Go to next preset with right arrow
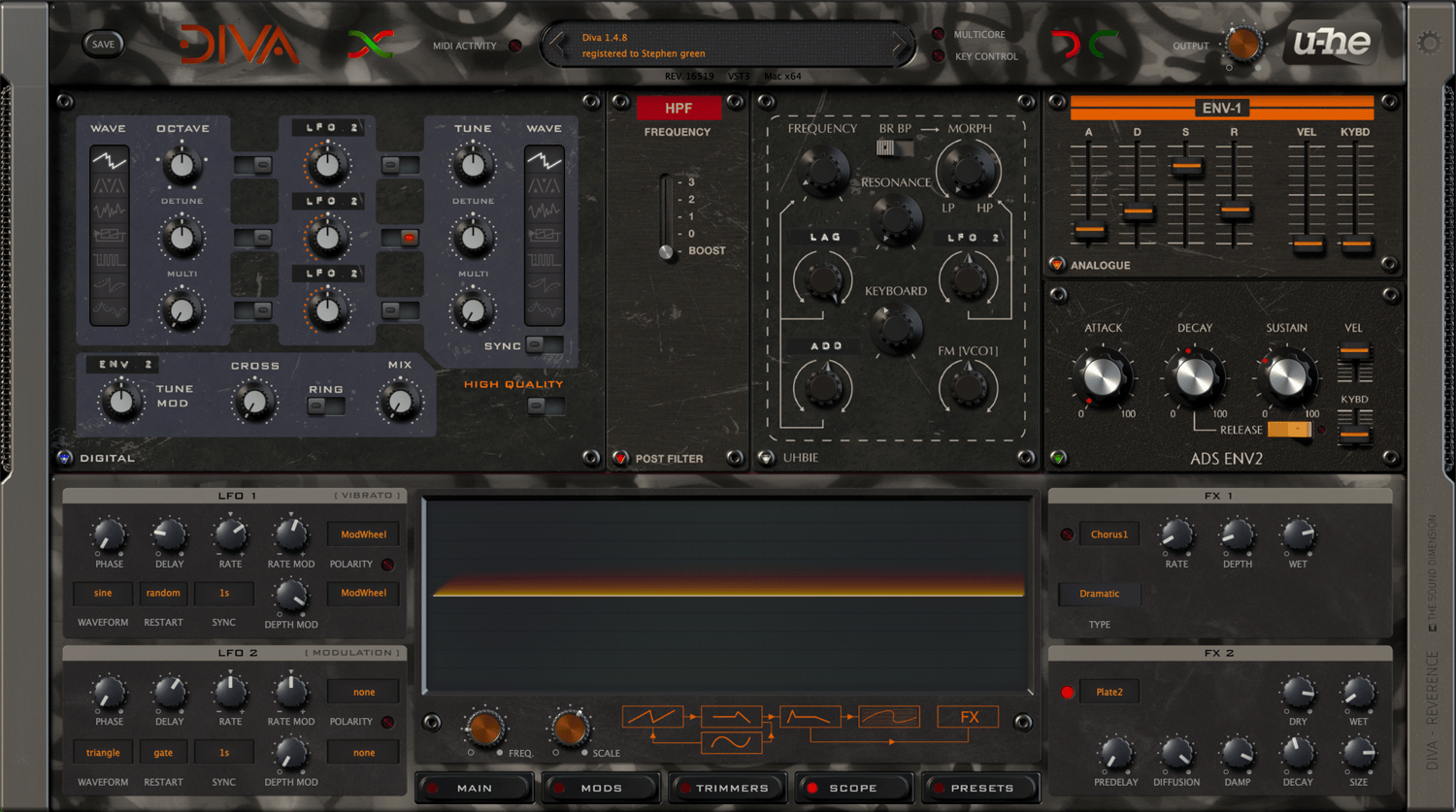 tap(899, 44)
